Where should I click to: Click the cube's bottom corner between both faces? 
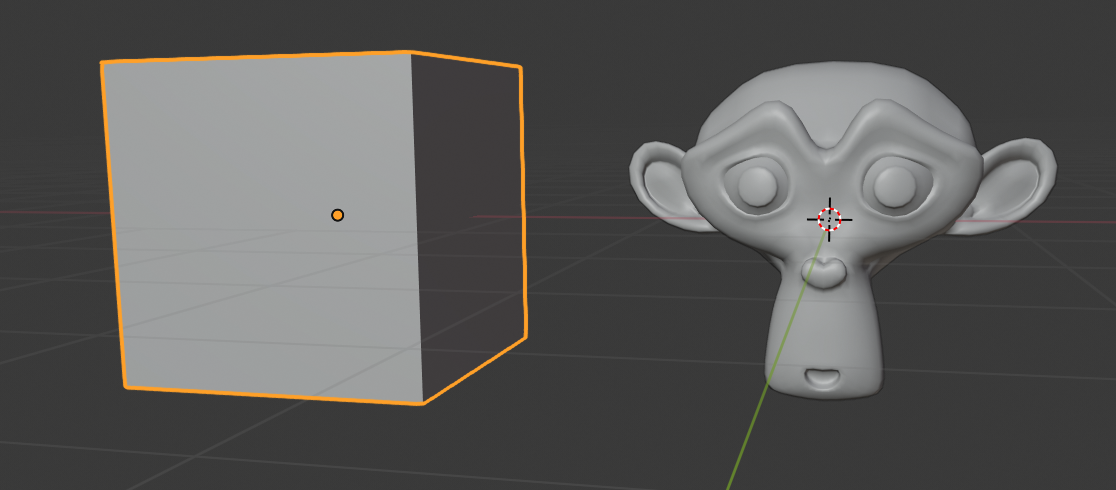point(424,403)
